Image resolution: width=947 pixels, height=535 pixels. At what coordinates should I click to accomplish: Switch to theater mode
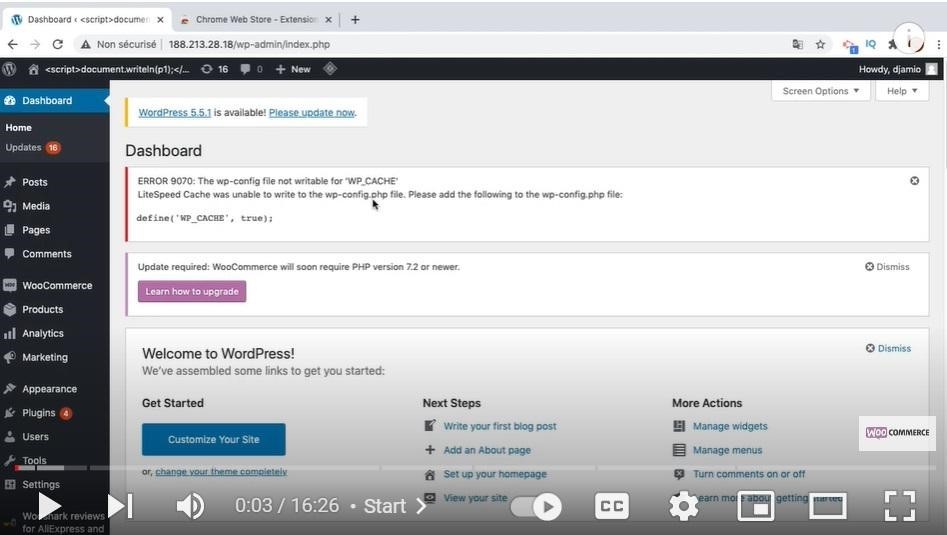(827, 506)
